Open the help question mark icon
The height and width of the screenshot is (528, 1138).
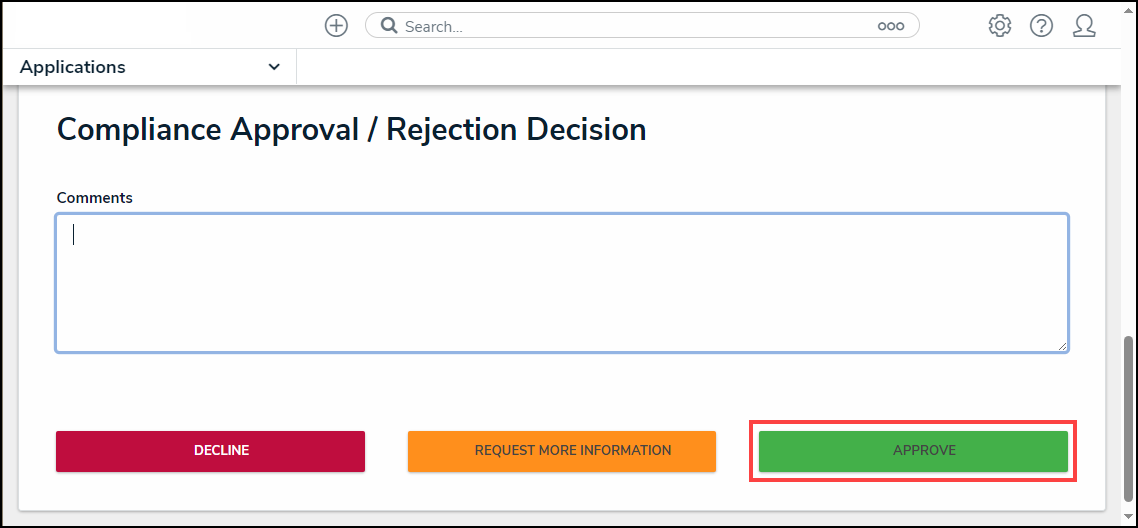pos(1041,26)
